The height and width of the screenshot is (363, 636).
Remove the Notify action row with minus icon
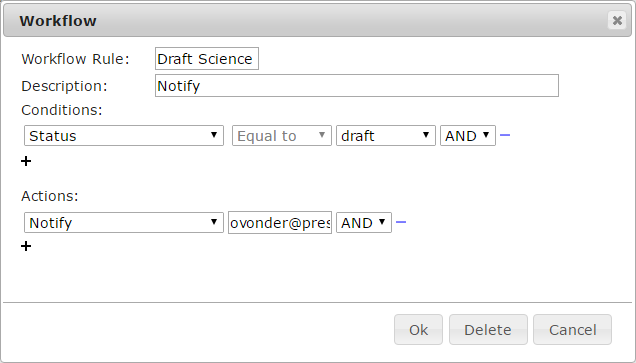401,222
